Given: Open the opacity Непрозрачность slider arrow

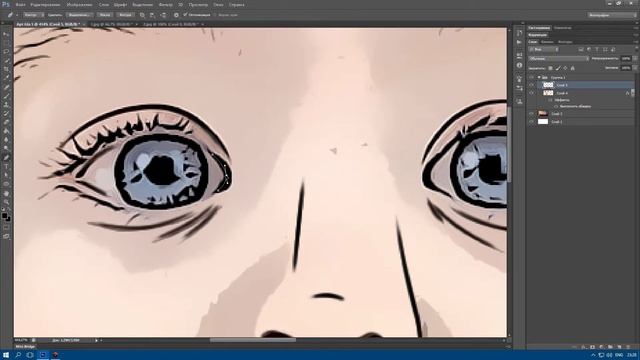Looking at the screenshot, I should point(635,58).
